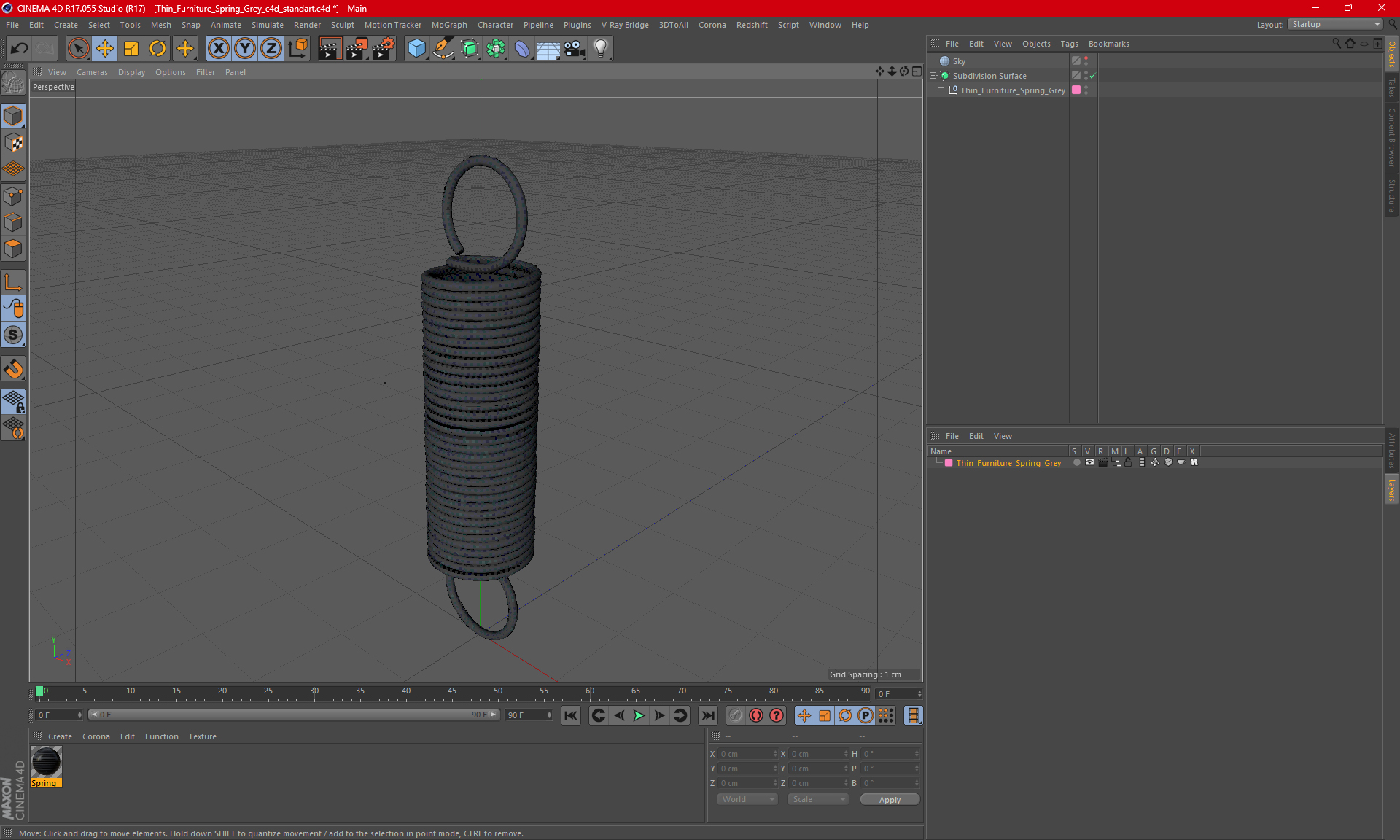This screenshot has height=840, width=1400.
Task: Activate the Rotate tool
Action: coord(157,49)
